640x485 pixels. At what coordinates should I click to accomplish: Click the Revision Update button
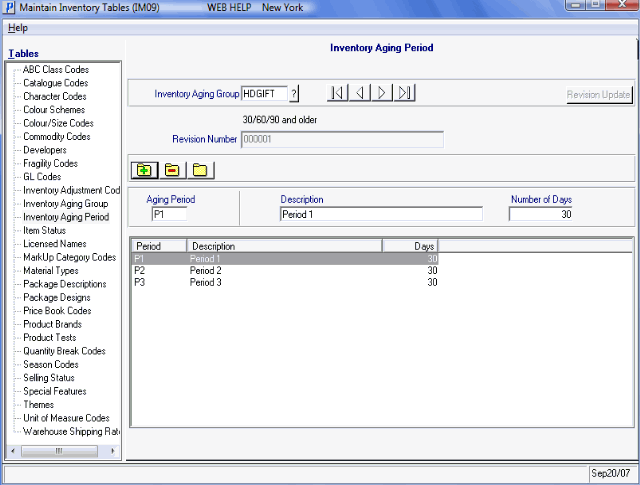(x=599, y=95)
